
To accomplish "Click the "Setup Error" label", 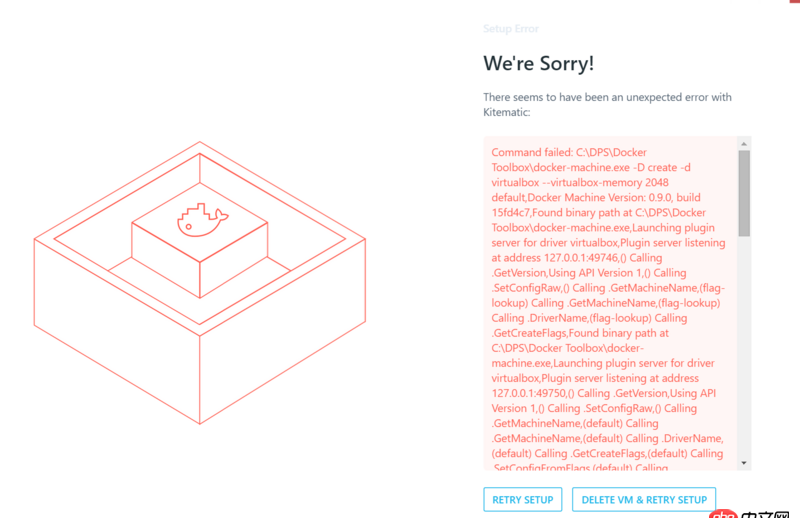I will tap(510, 29).
